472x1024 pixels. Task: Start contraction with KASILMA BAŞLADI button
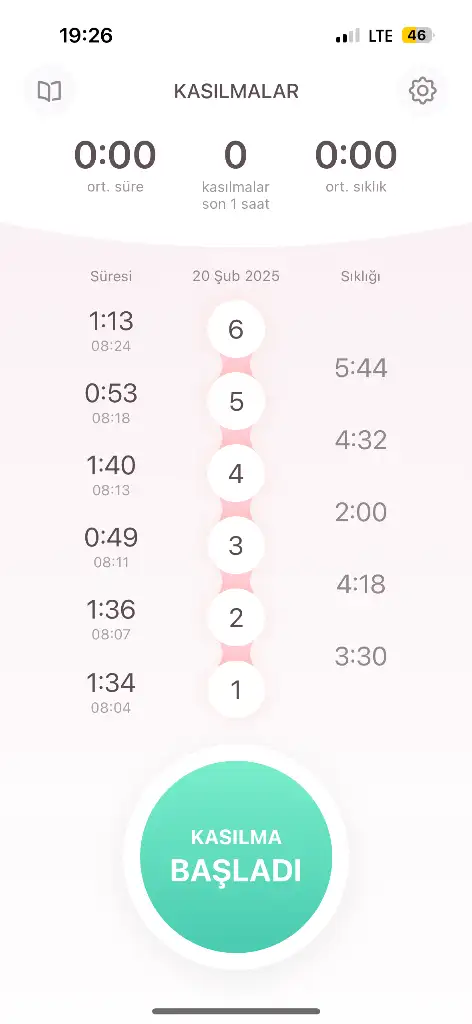pos(236,856)
